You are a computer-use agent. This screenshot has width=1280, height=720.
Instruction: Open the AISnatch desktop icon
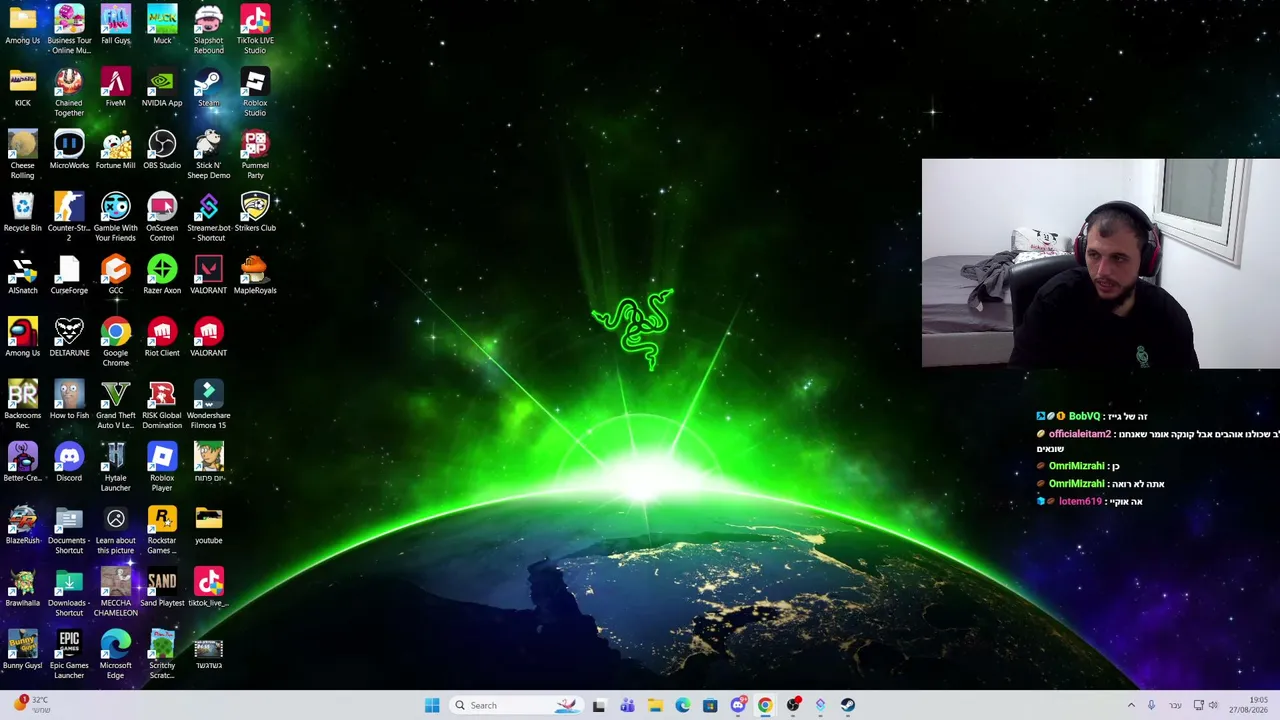pyautogui.click(x=22, y=275)
